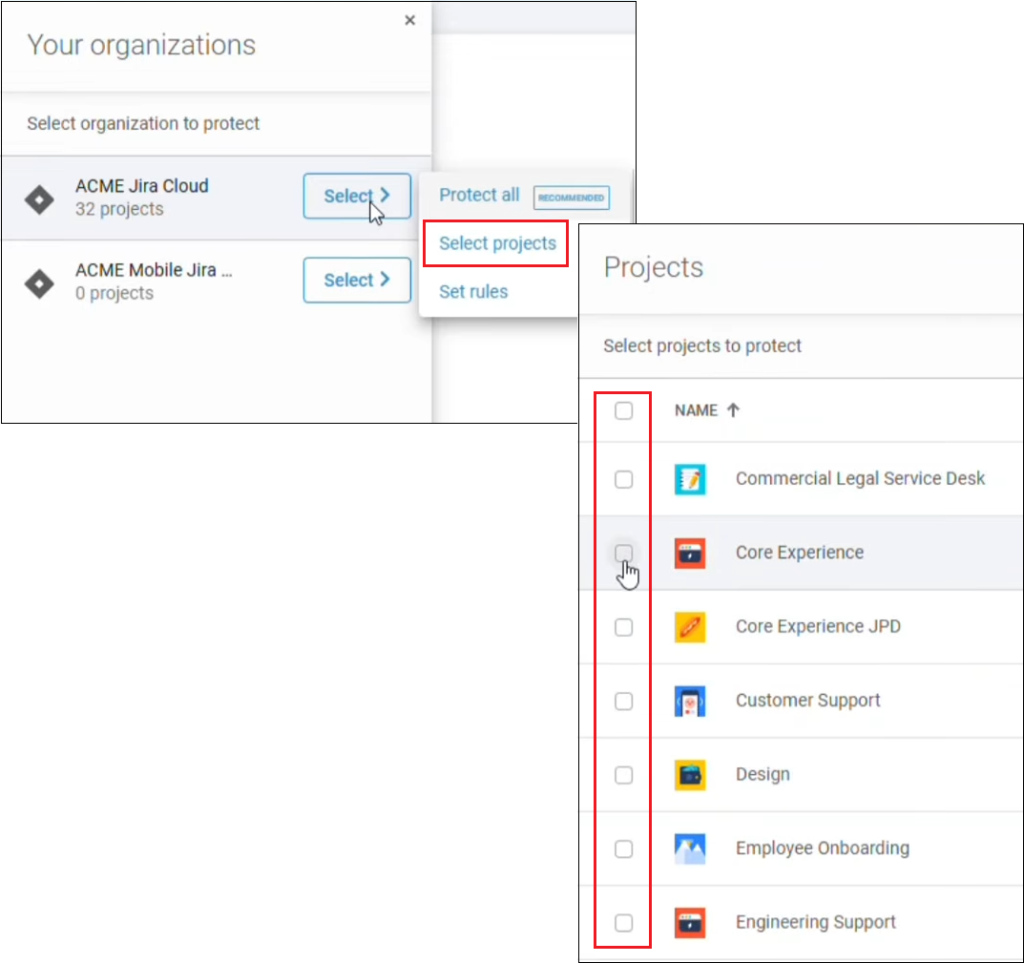Enable the Core Experience checkbox

(624, 552)
